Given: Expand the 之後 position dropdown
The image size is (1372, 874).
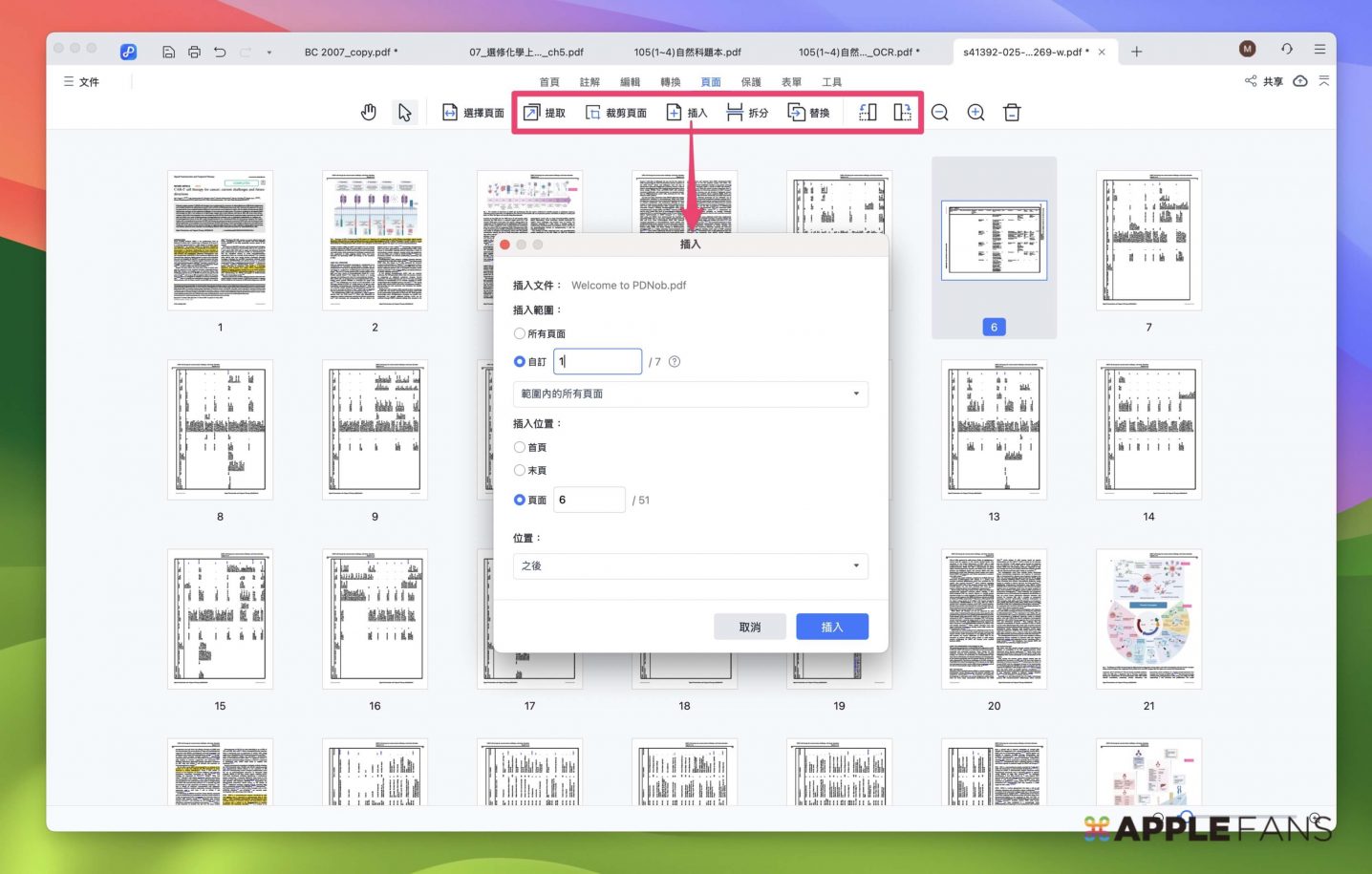Looking at the screenshot, I should point(690,565).
